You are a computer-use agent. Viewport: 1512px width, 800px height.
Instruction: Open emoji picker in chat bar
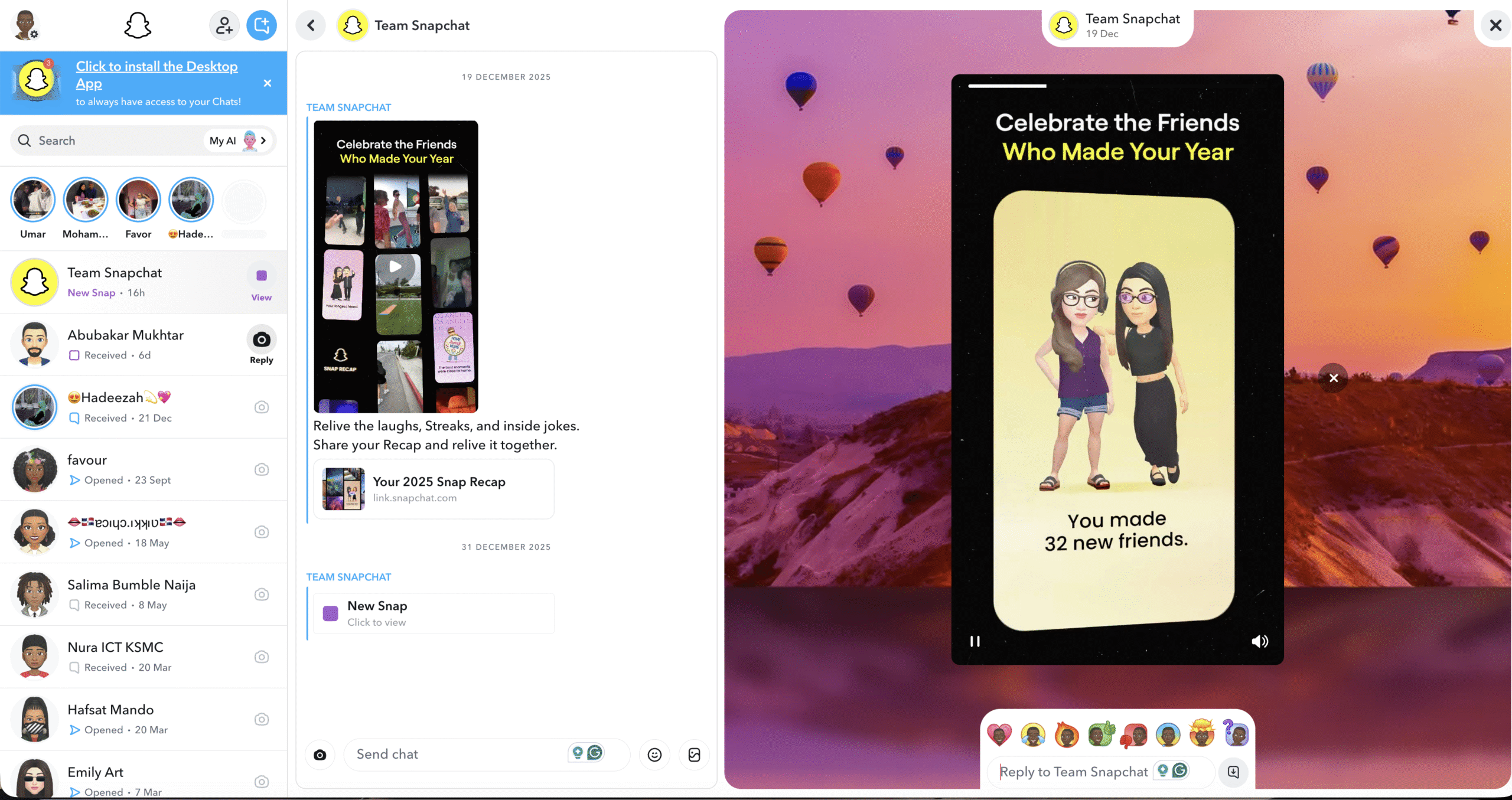(x=654, y=755)
